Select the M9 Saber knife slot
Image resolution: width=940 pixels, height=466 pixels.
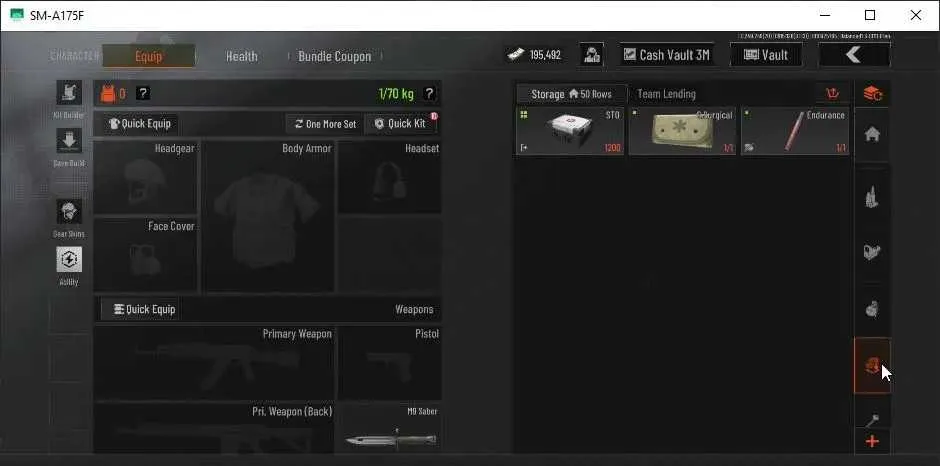click(x=390, y=429)
